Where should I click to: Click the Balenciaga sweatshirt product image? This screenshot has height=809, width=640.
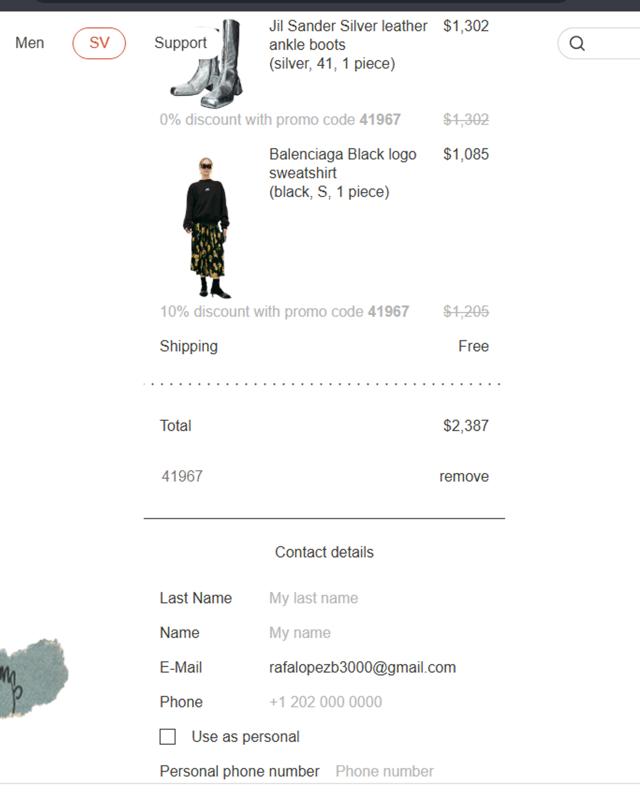click(206, 228)
